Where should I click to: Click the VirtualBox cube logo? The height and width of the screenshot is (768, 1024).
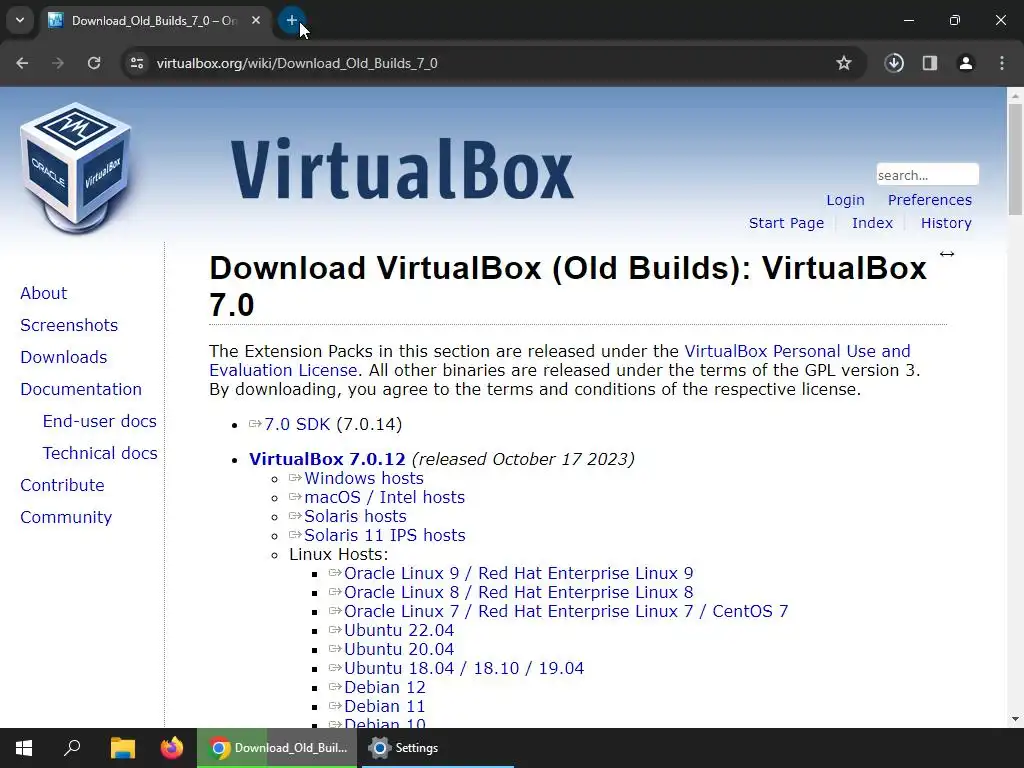[x=76, y=168]
